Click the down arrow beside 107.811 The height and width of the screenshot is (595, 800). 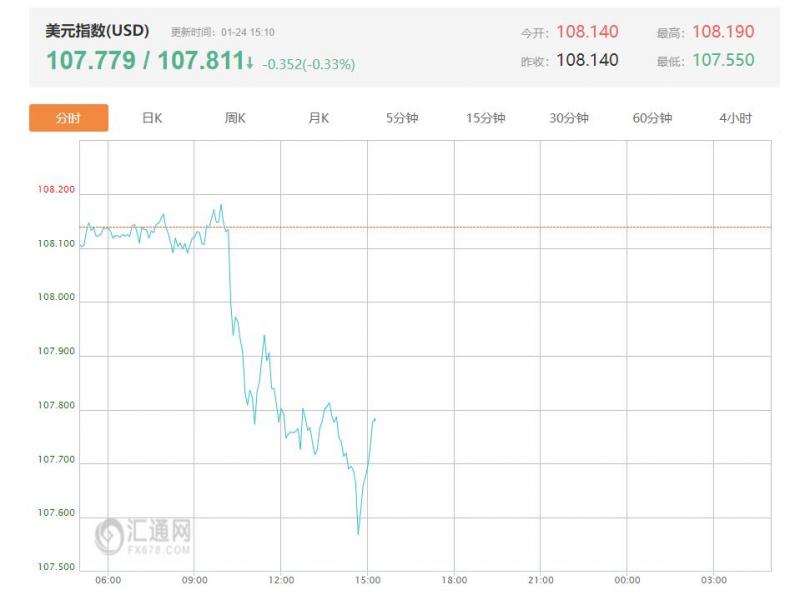coord(250,62)
